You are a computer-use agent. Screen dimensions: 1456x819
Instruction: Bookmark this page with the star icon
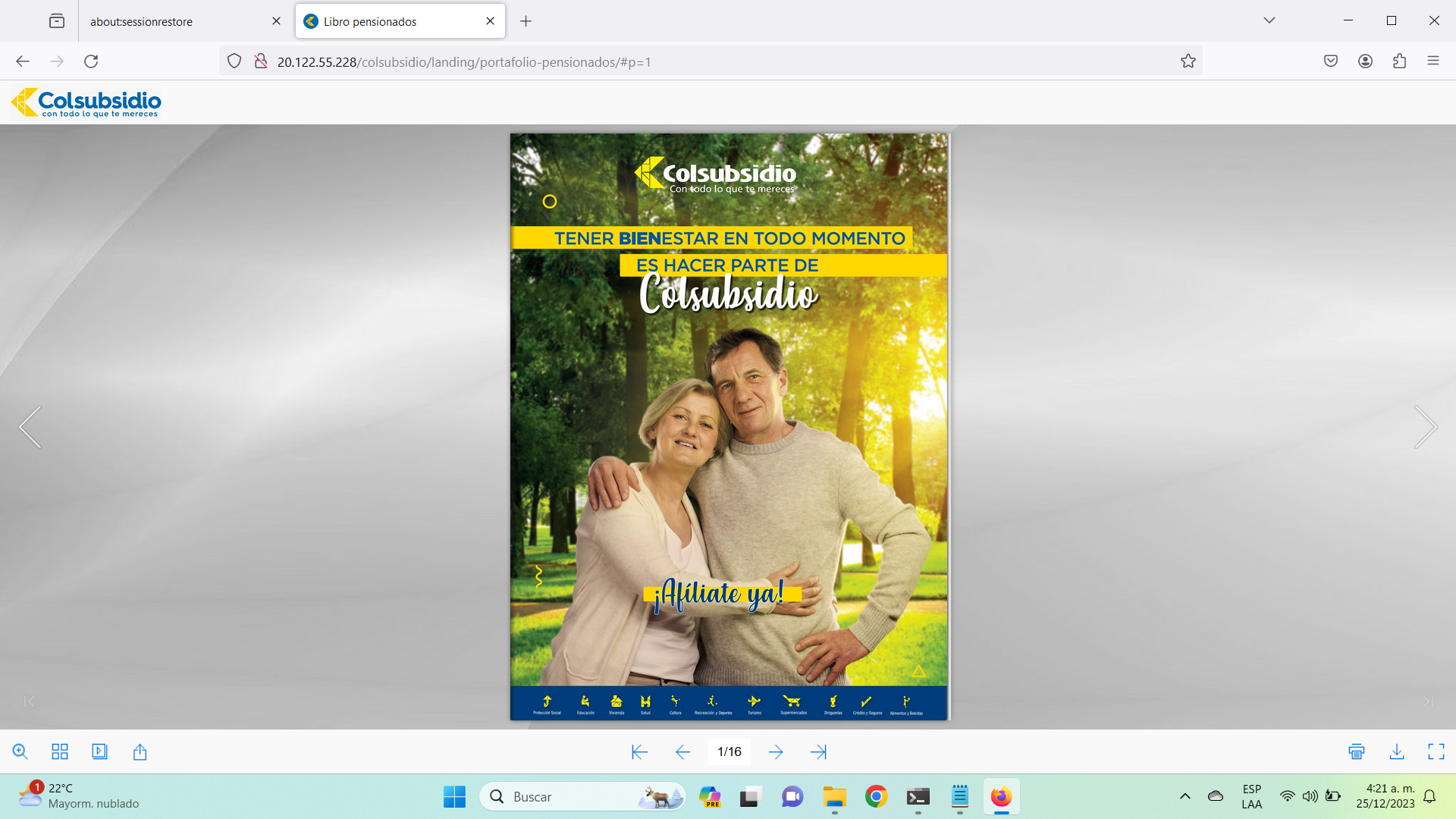click(1188, 61)
